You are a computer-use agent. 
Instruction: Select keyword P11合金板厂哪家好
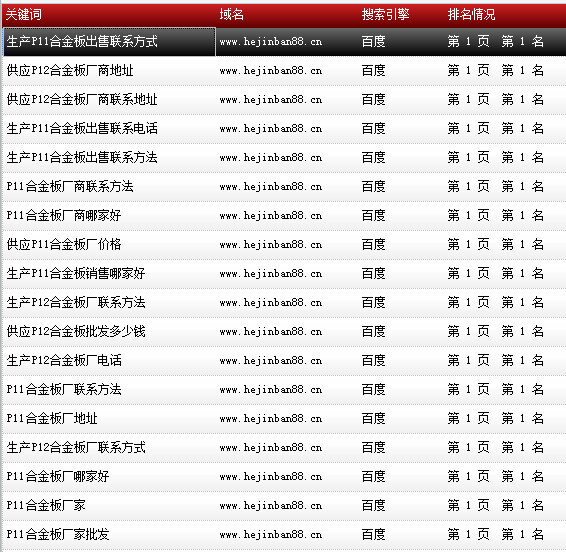tap(58, 477)
